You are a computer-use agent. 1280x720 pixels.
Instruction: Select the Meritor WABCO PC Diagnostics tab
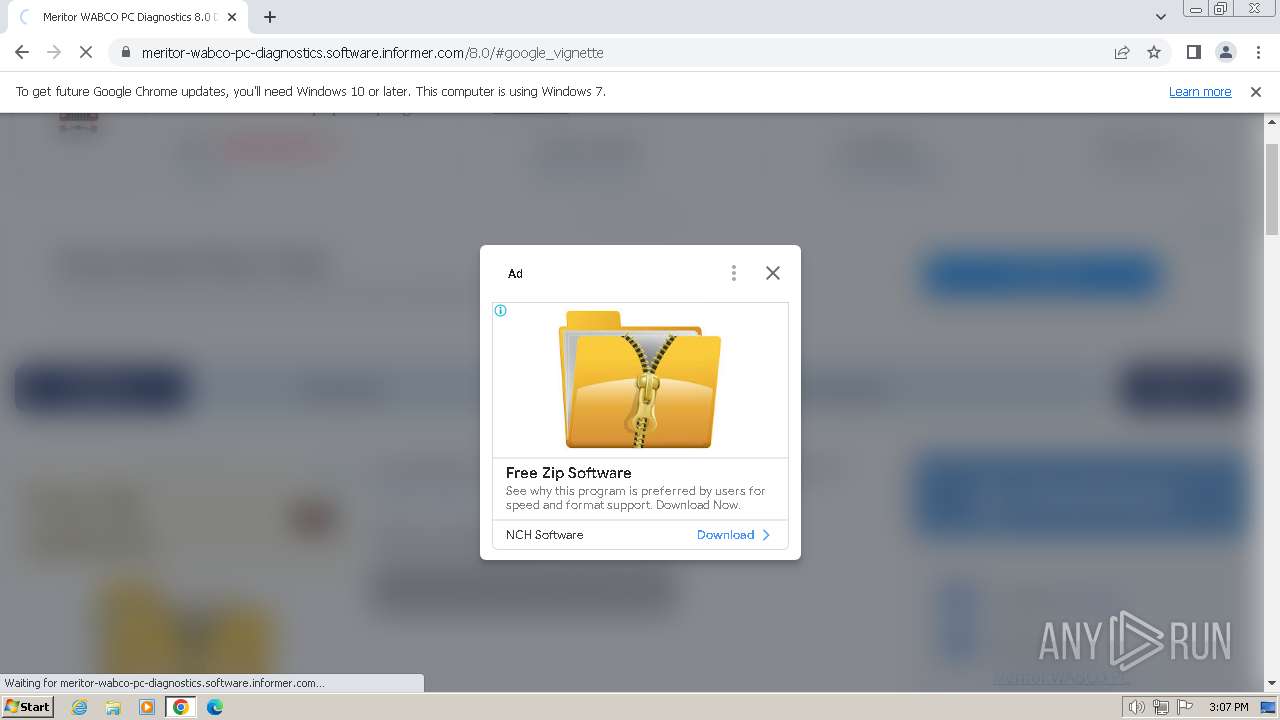tap(126, 17)
